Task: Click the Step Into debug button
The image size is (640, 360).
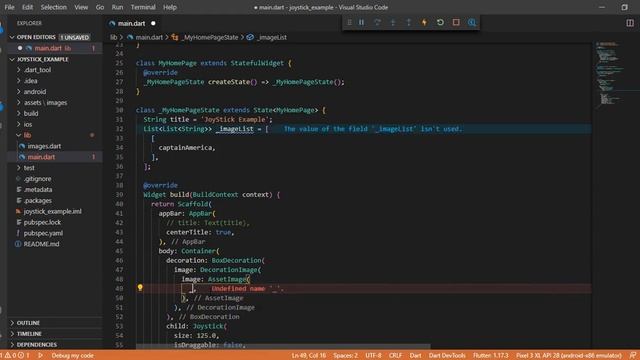Action: click(393, 22)
